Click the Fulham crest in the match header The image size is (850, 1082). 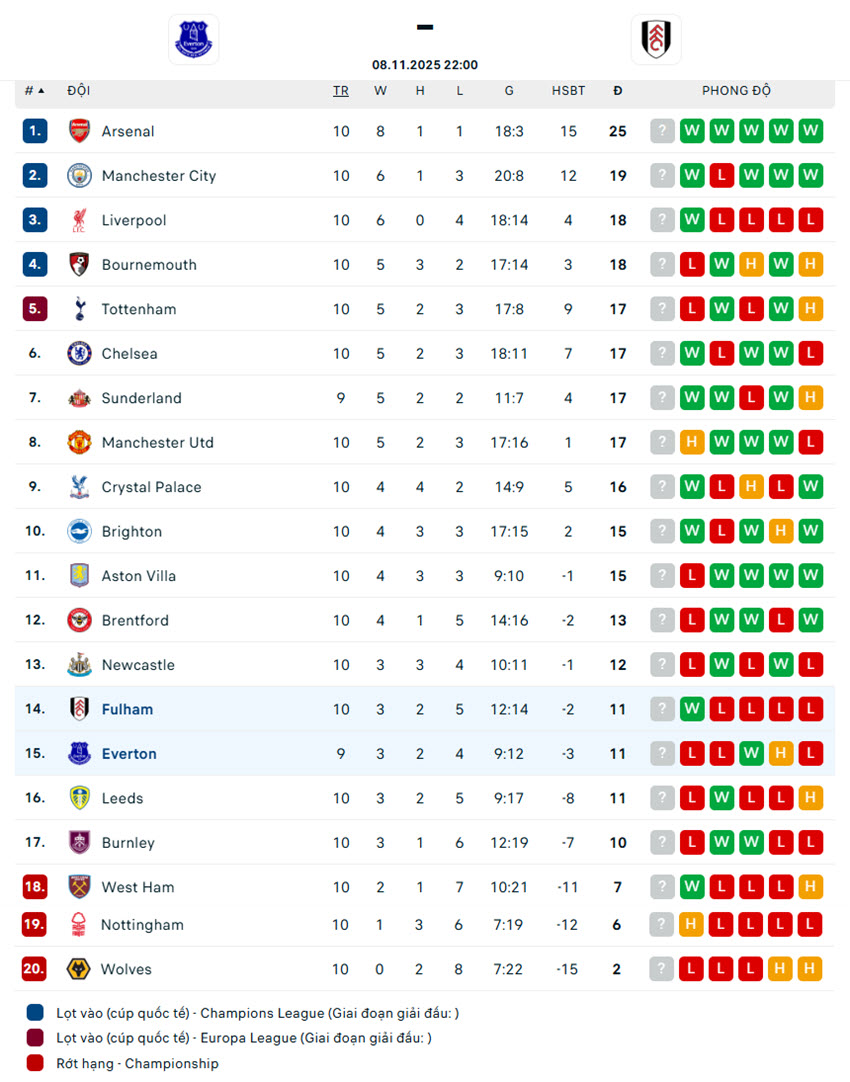pyautogui.click(x=656, y=40)
